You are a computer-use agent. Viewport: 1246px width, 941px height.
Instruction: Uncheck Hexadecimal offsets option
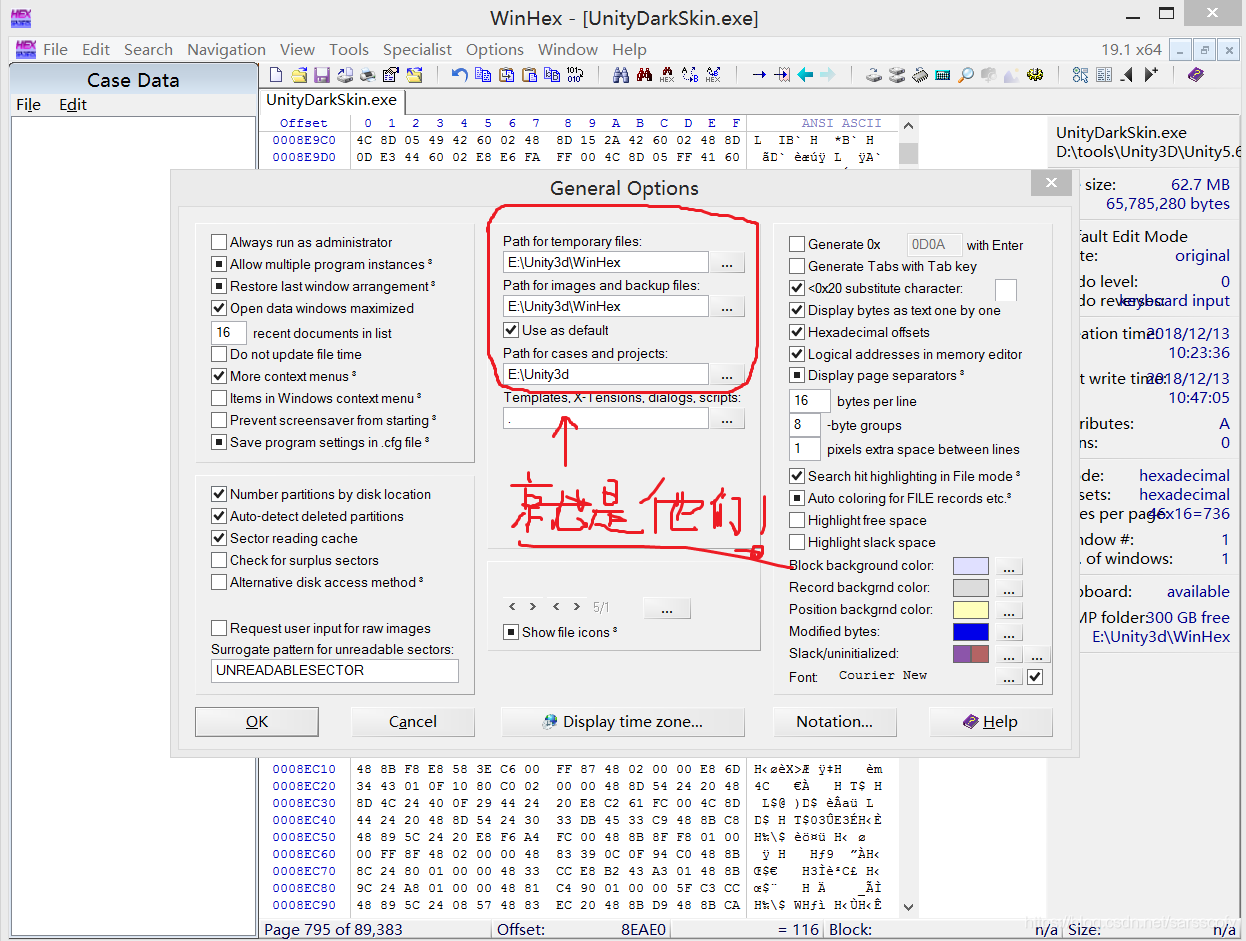tap(797, 332)
